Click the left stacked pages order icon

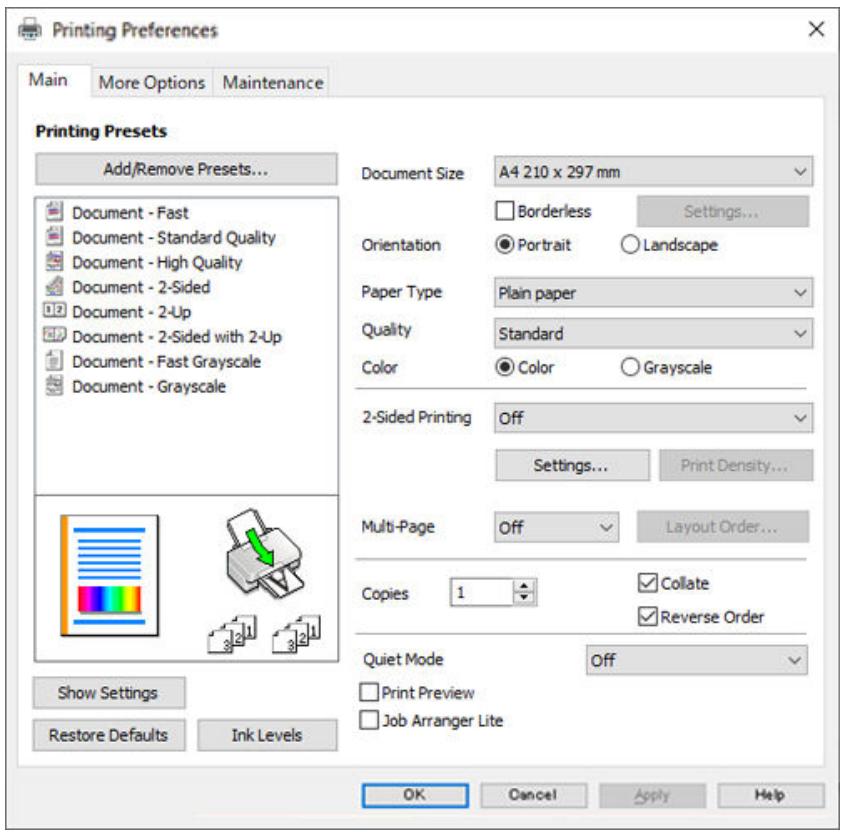coord(232,634)
